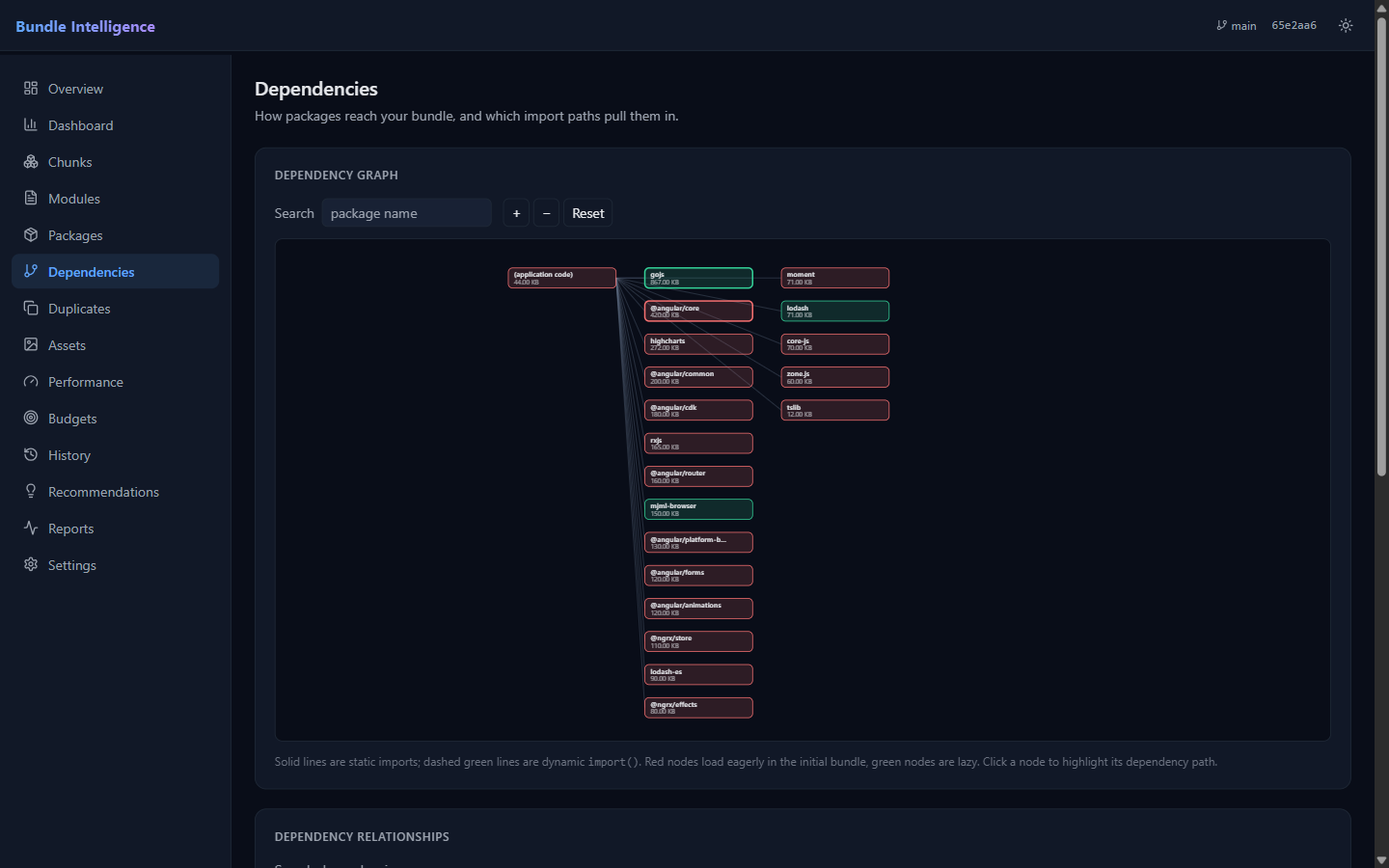
Task: Reset the dependency graph view
Action: point(588,213)
